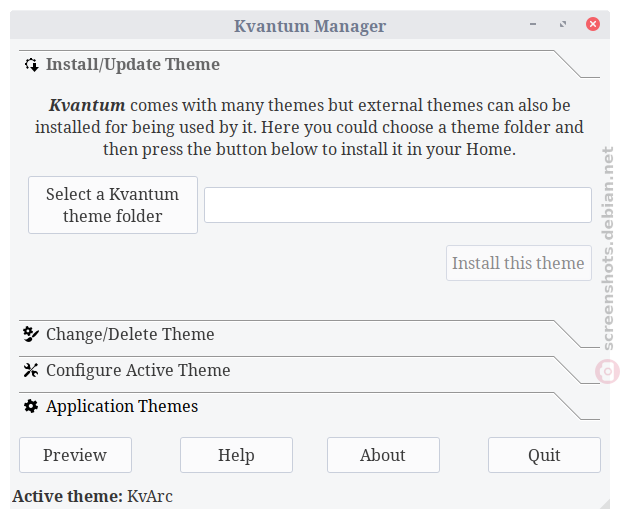Open the Change/Delete Theme section
This screenshot has width=620, height=519.
(309, 334)
